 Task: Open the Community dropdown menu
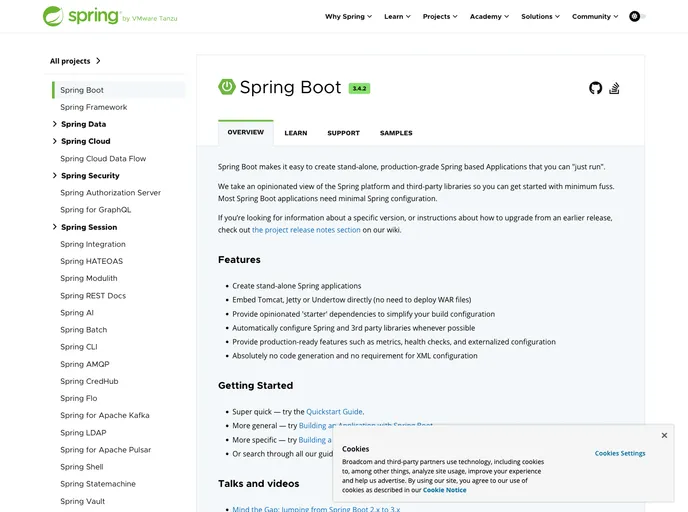click(595, 17)
